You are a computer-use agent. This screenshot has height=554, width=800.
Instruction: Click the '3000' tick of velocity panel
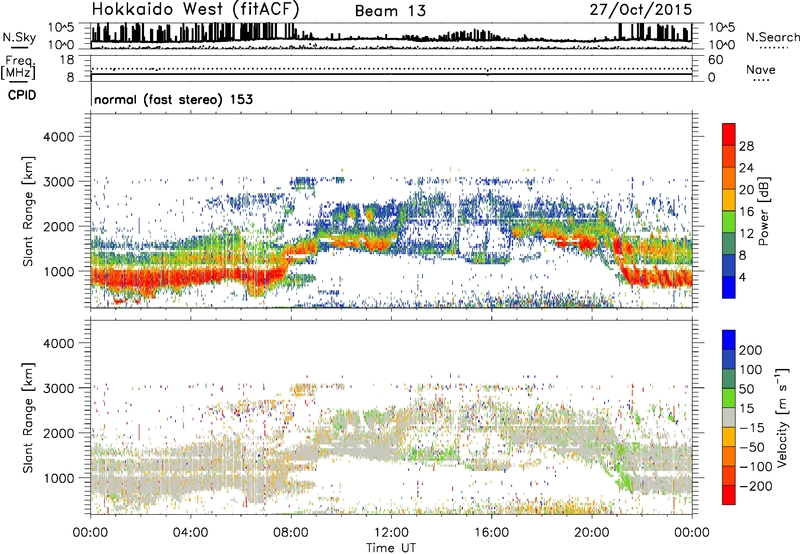pos(59,388)
